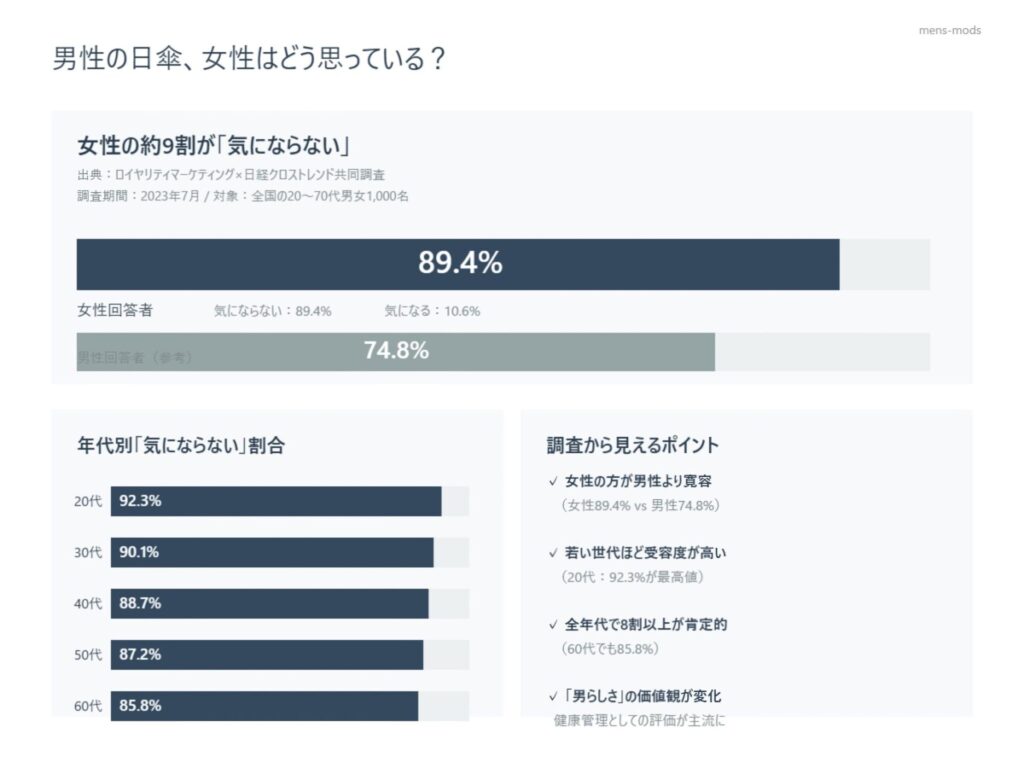Click the checkmark beside 全年代で8割以上が肯定的
Image resolution: width=1024 pixels, height=768 pixels.
[553, 625]
